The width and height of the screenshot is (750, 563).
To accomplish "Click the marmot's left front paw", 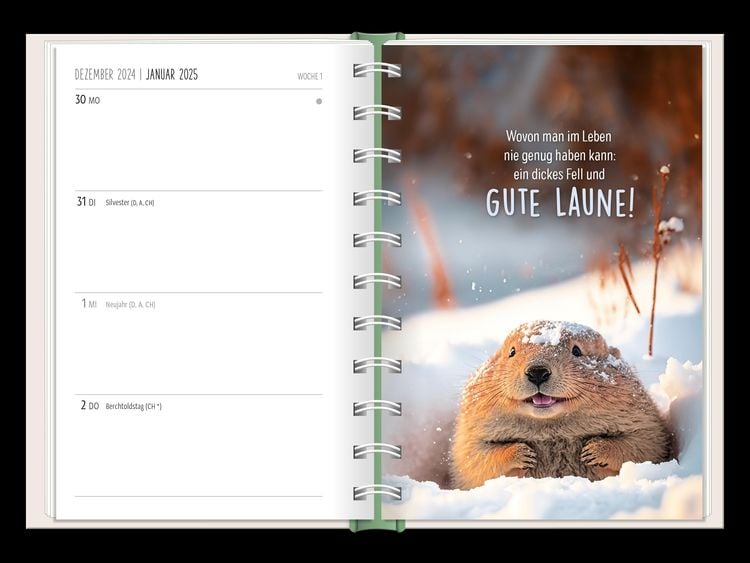I will point(520,455).
